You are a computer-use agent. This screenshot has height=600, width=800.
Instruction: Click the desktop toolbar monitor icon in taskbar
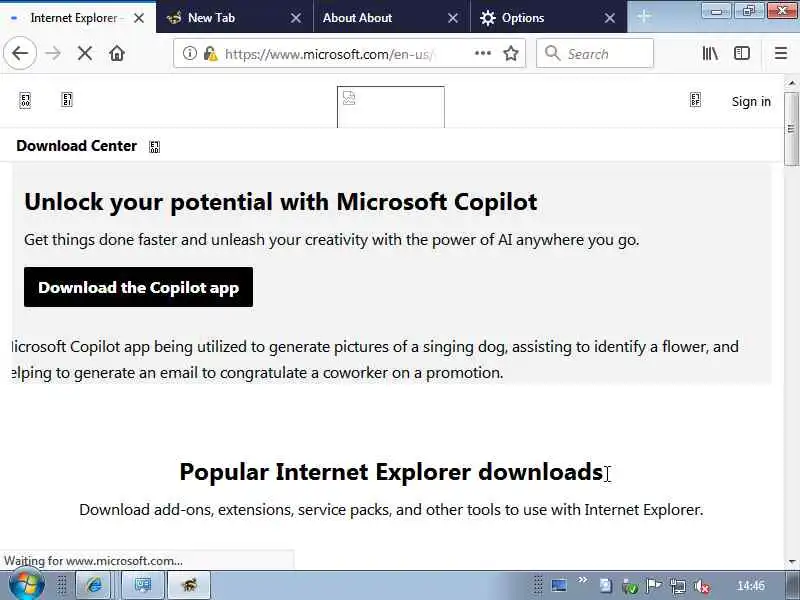[559, 585]
